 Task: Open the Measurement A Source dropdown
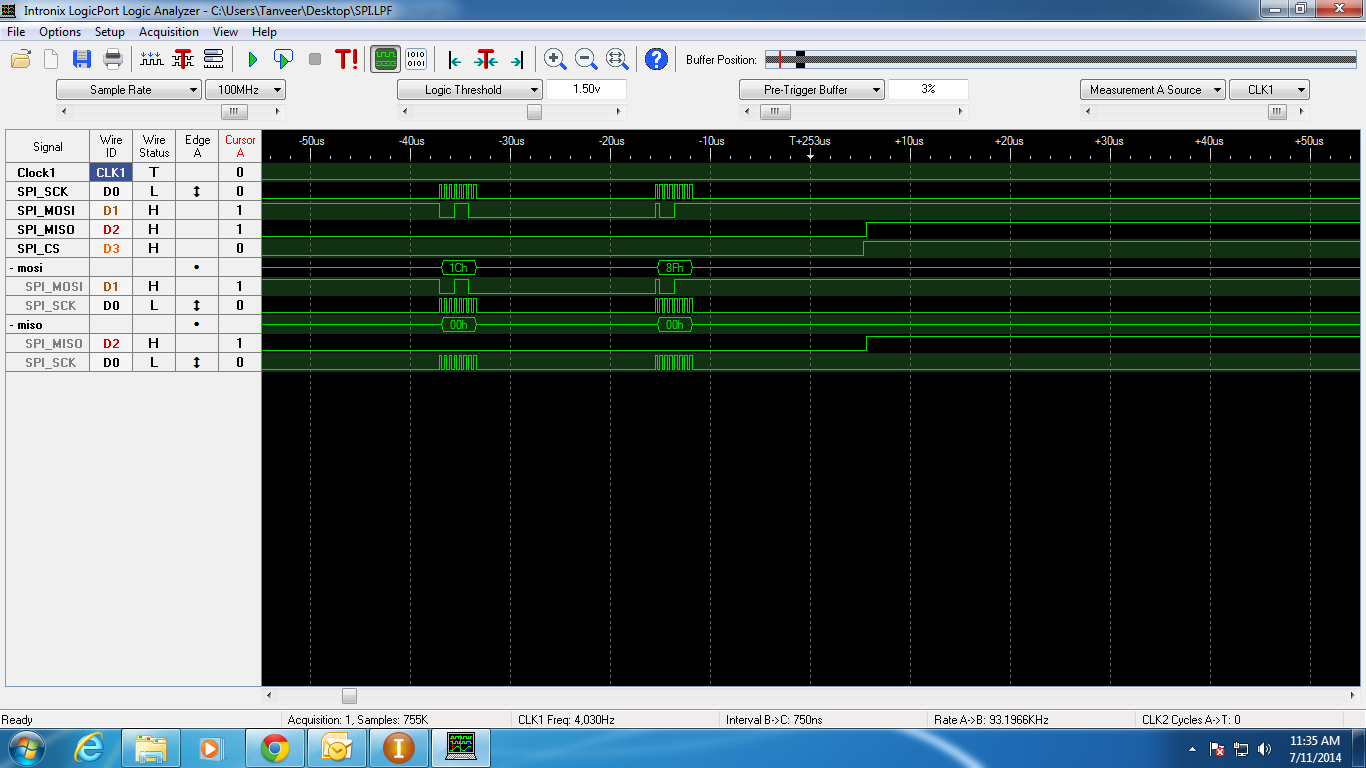1153,90
